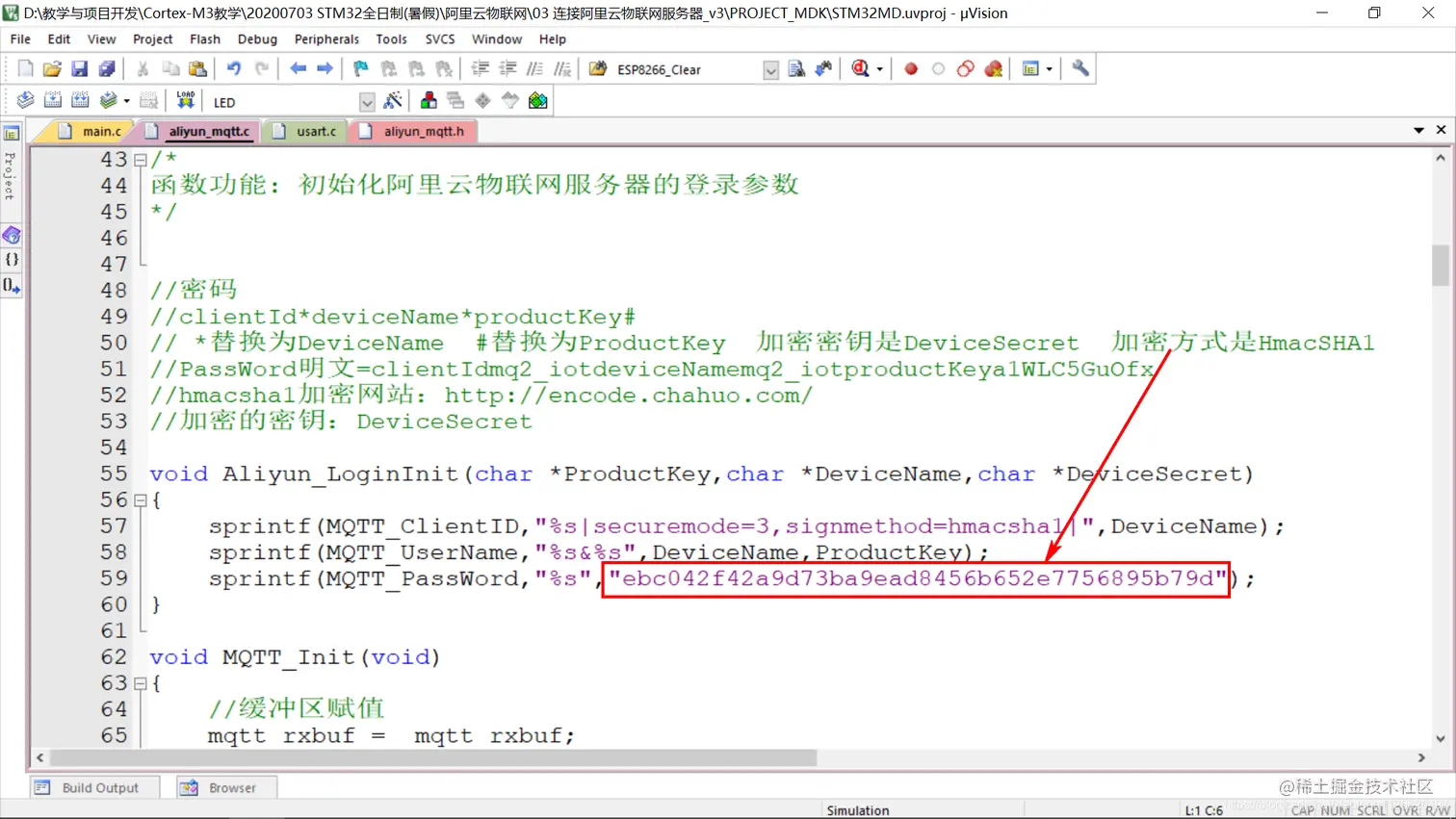
Task: Open the editor tab list dropdown arrow
Action: 1418,130
